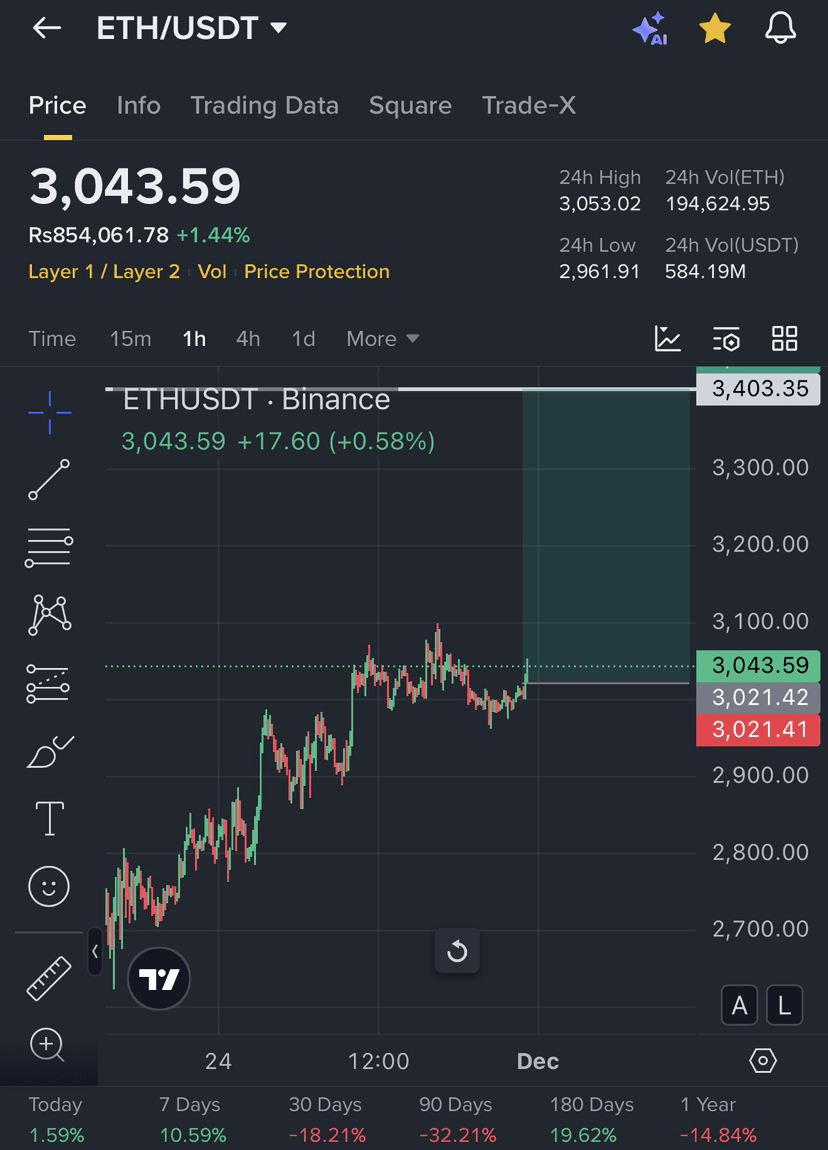This screenshot has width=828, height=1150.
Task: Open the four-square grid layout icon
Action: coord(785,339)
